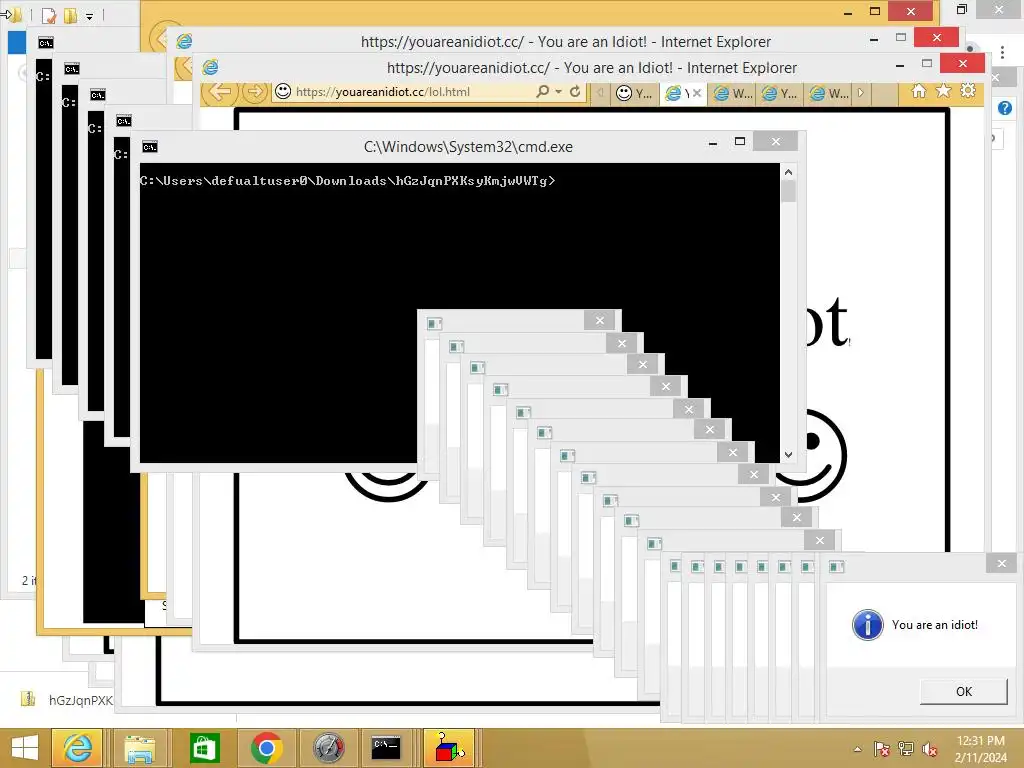Viewport: 1024px width, 768px height.
Task: Switch to the second IE-icon 'Y...' tab
Action: [780, 93]
